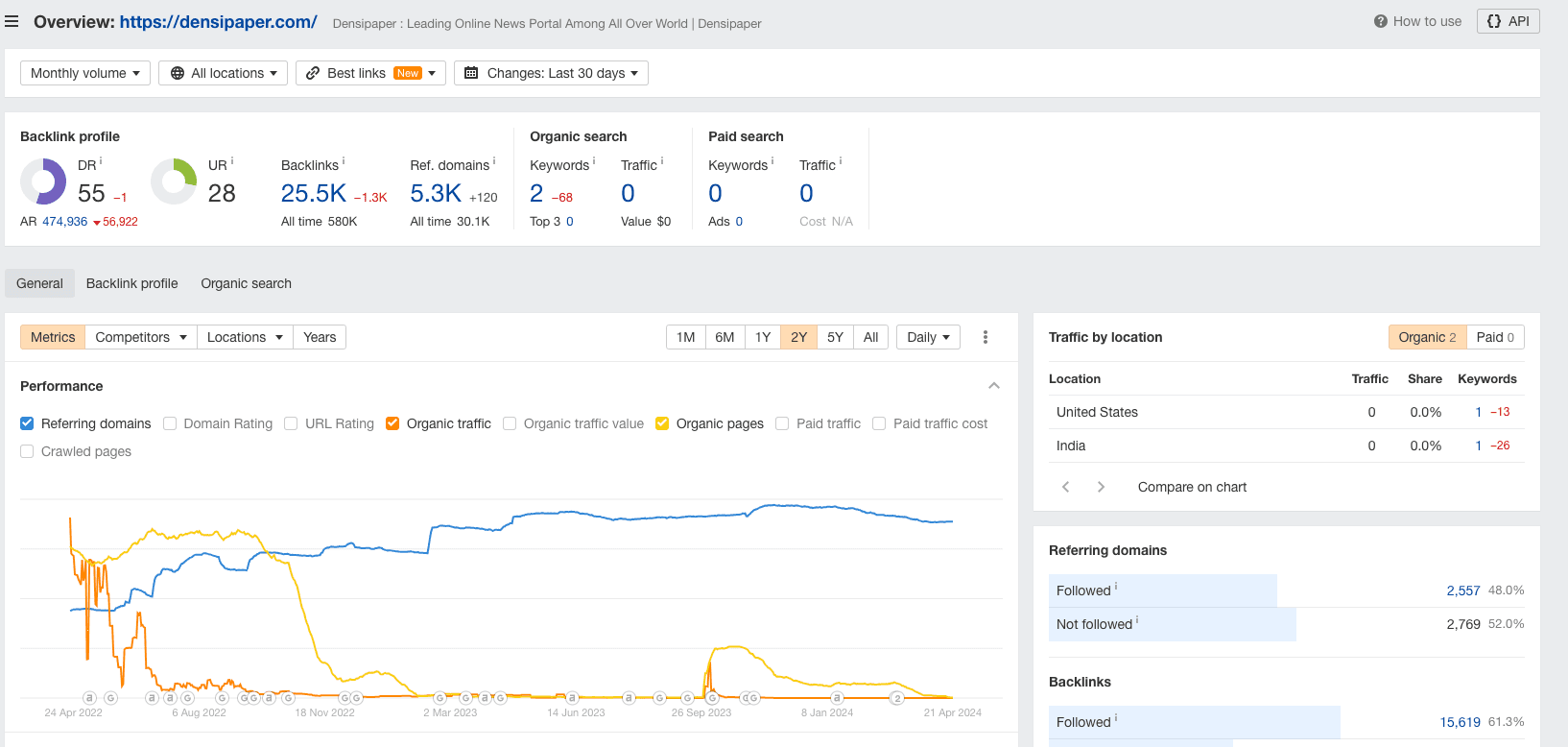Image resolution: width=1568 pixels, height=747 pixels.
Task: Switch to the Backlink profile tab
Action: [x=132, y=283]
